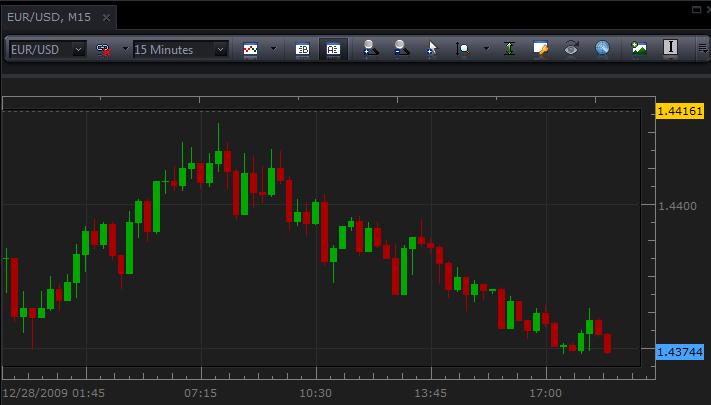Click the save chart image icon
The width and height of the screenshot is (711, 405).
coord(639,48)
